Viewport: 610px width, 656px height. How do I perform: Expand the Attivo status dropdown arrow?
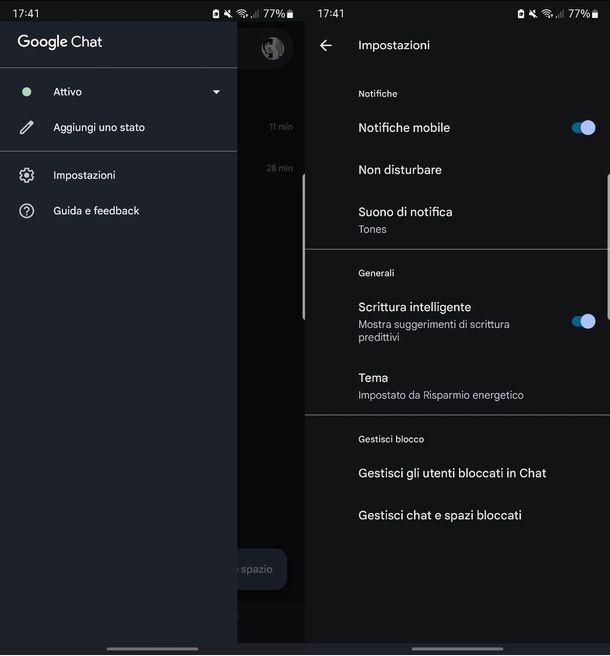point(216,92)
